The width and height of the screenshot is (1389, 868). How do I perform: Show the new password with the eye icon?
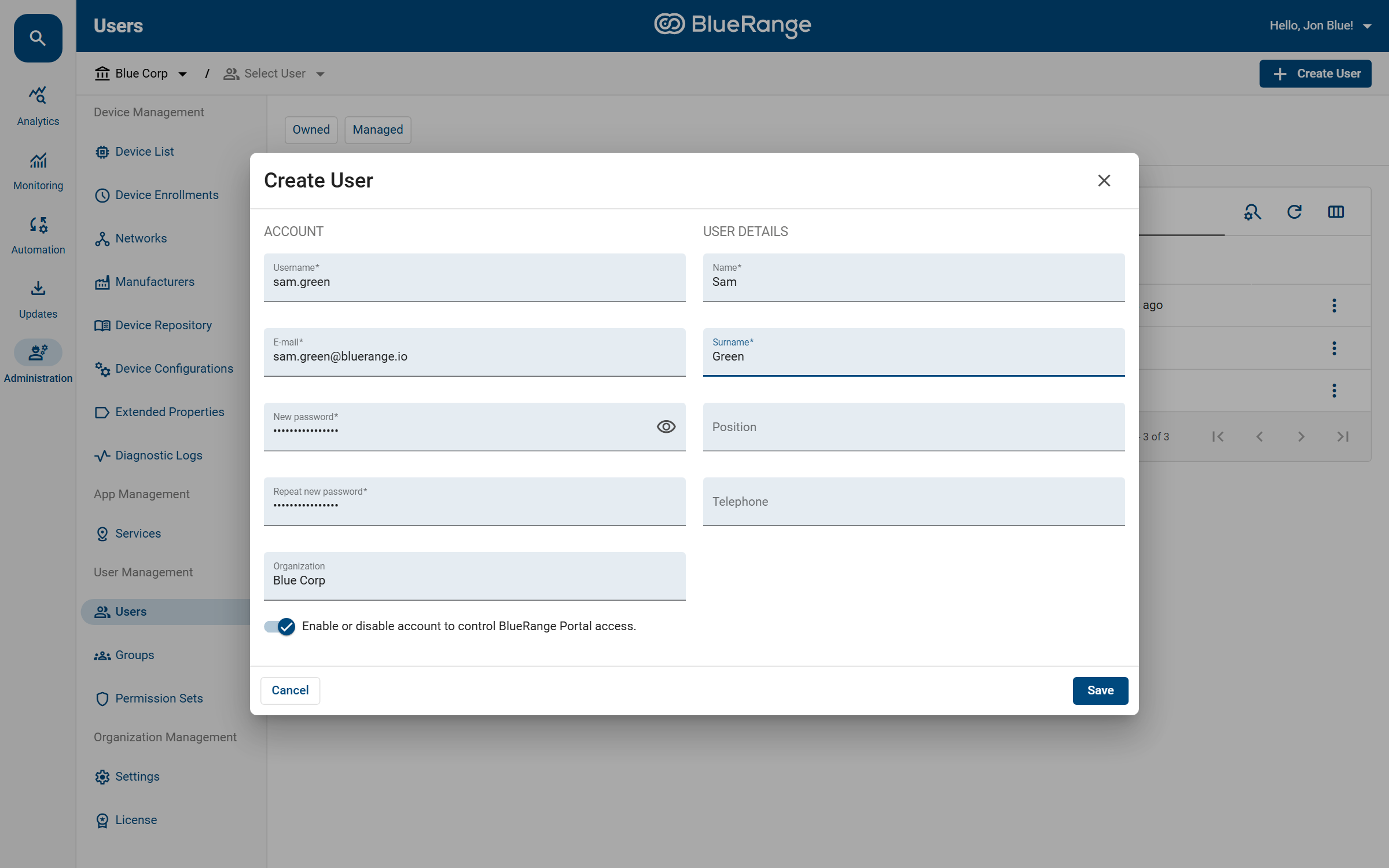(666, 426)
